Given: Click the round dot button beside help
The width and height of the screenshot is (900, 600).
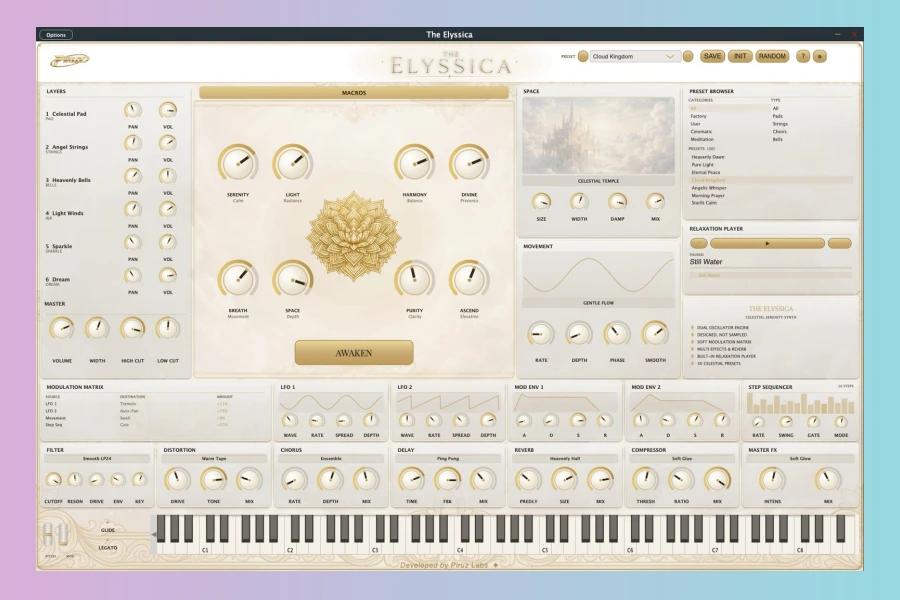Looking at the screenshot, I should click(820, 56).
